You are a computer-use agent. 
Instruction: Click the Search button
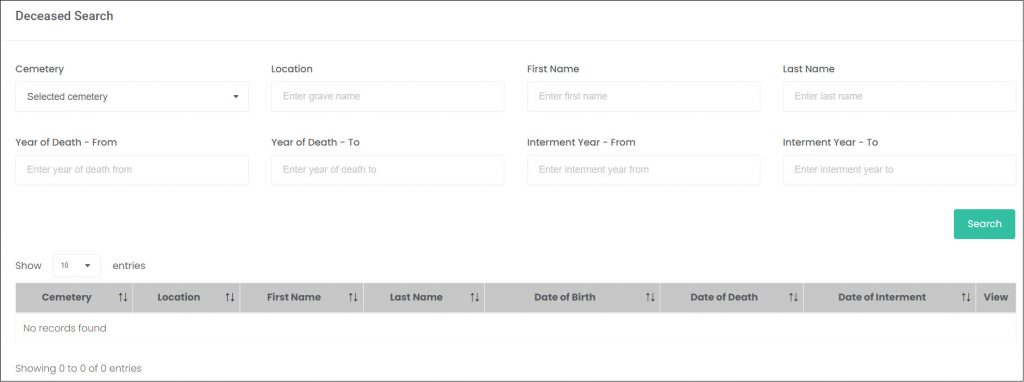(x=984, y=224)
